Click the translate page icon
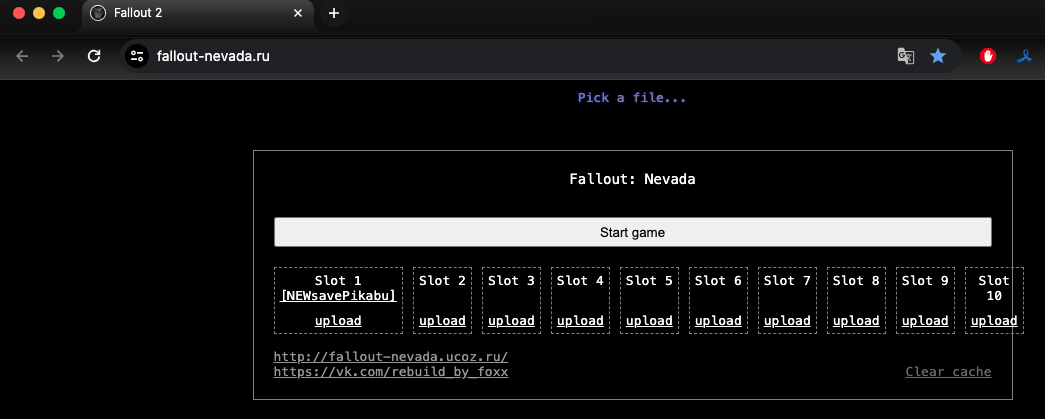 tap(905, 56)
